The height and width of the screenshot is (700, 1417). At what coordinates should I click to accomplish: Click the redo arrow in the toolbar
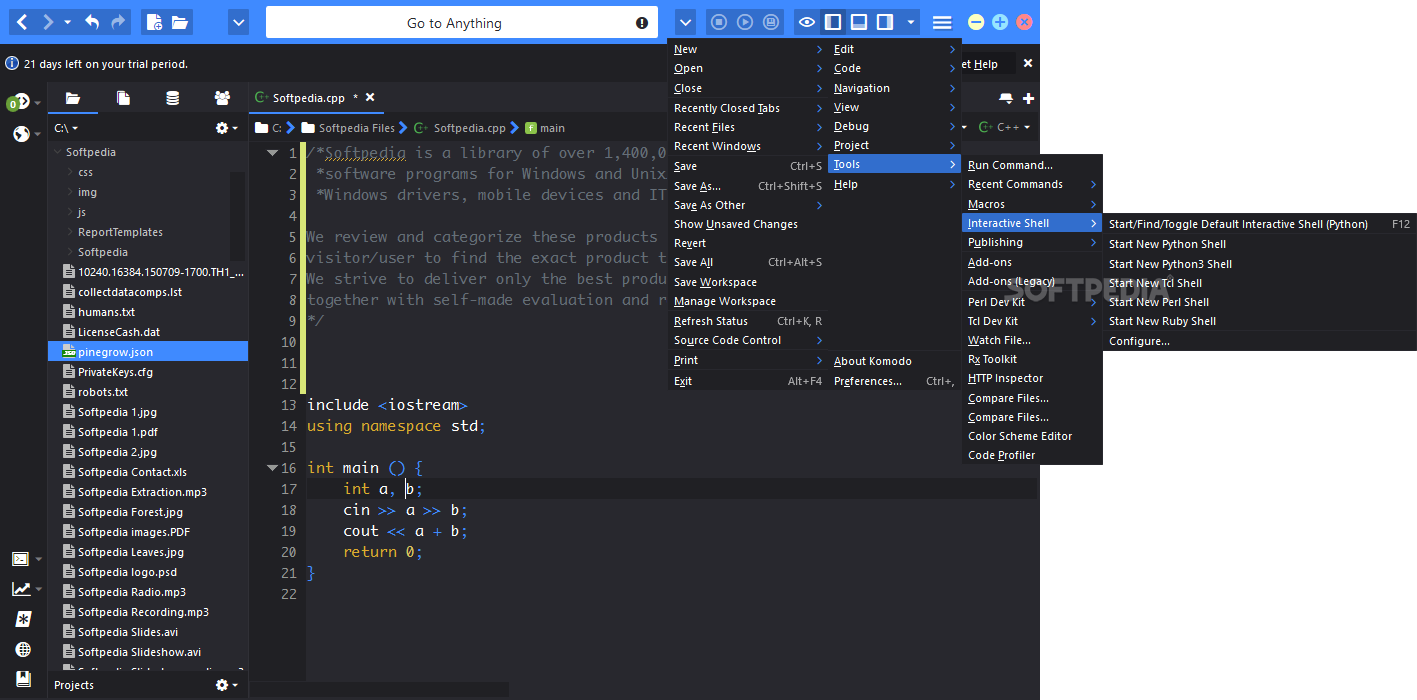point(119,22)
